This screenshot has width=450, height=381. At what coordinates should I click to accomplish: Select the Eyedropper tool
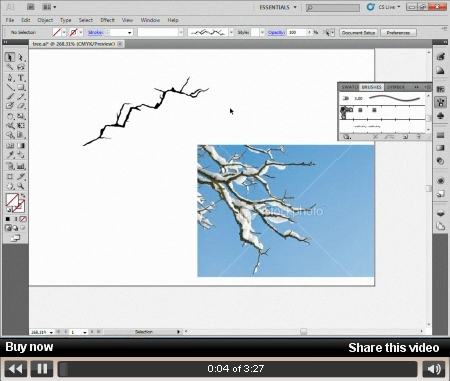pyautogui.click(x=10, y=155)
